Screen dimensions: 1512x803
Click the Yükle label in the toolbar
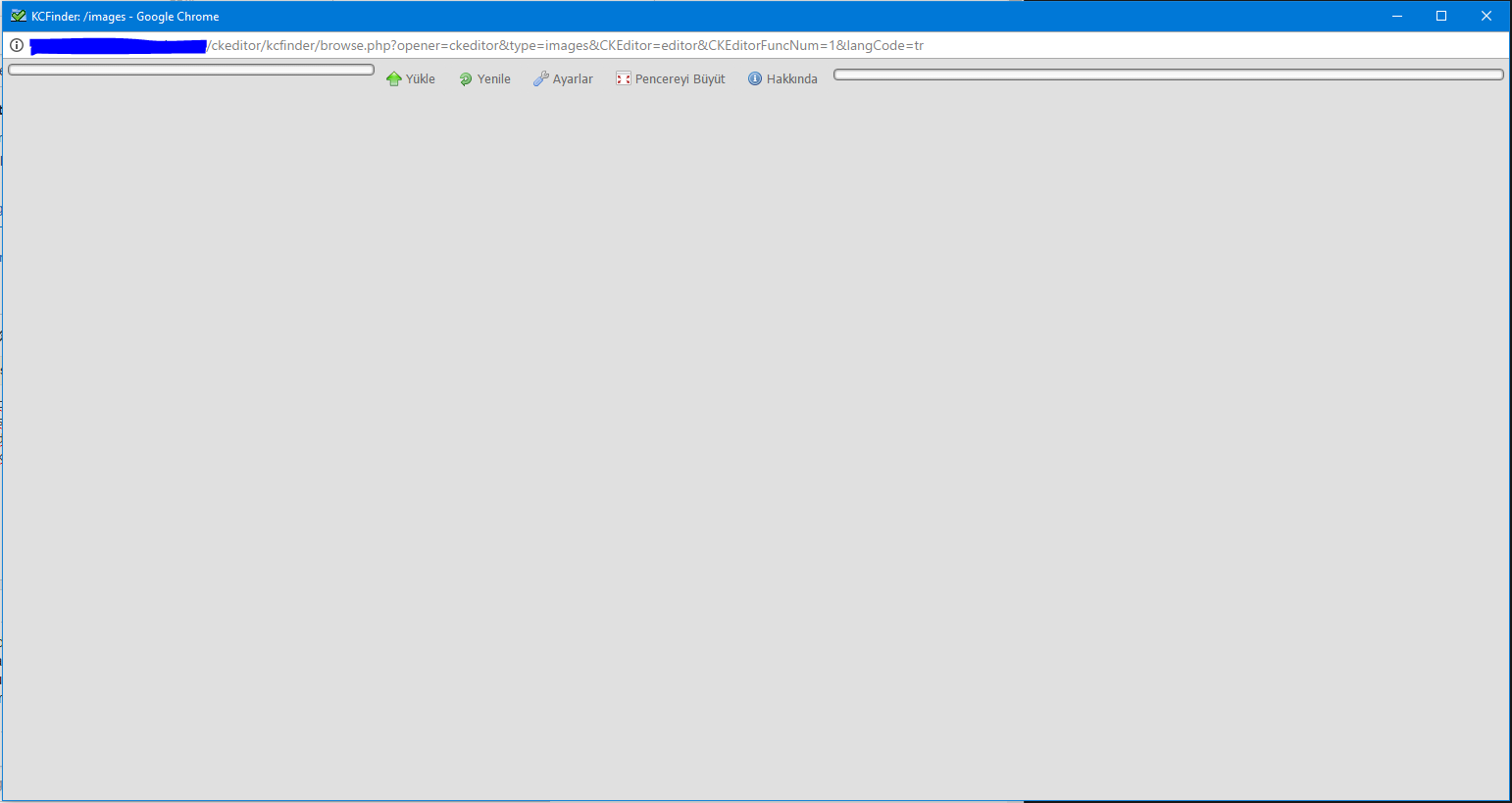(x=421, y=79)
